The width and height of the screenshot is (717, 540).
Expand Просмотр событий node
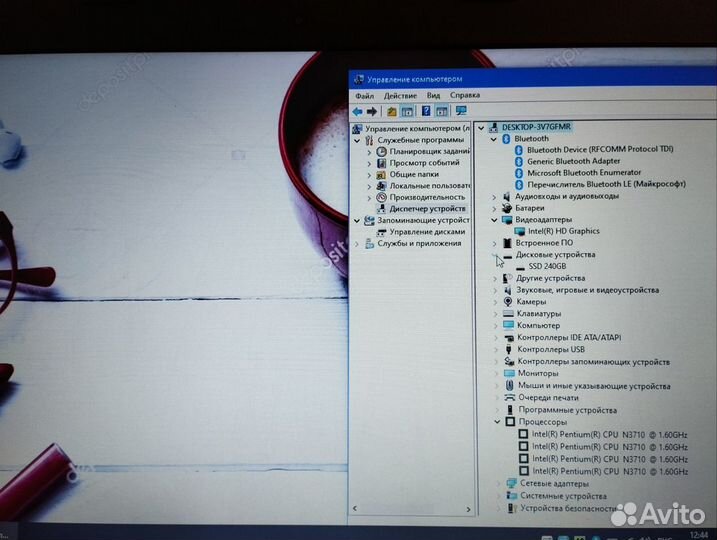click(369, 163)
